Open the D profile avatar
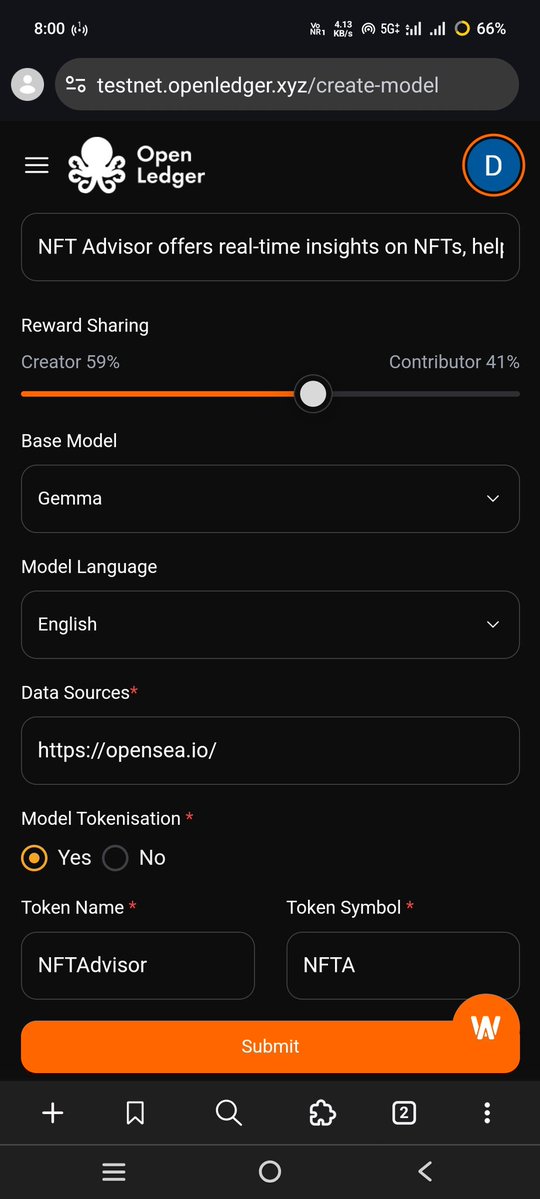Screen dimensions: 540x1199 tap(493, 165)
